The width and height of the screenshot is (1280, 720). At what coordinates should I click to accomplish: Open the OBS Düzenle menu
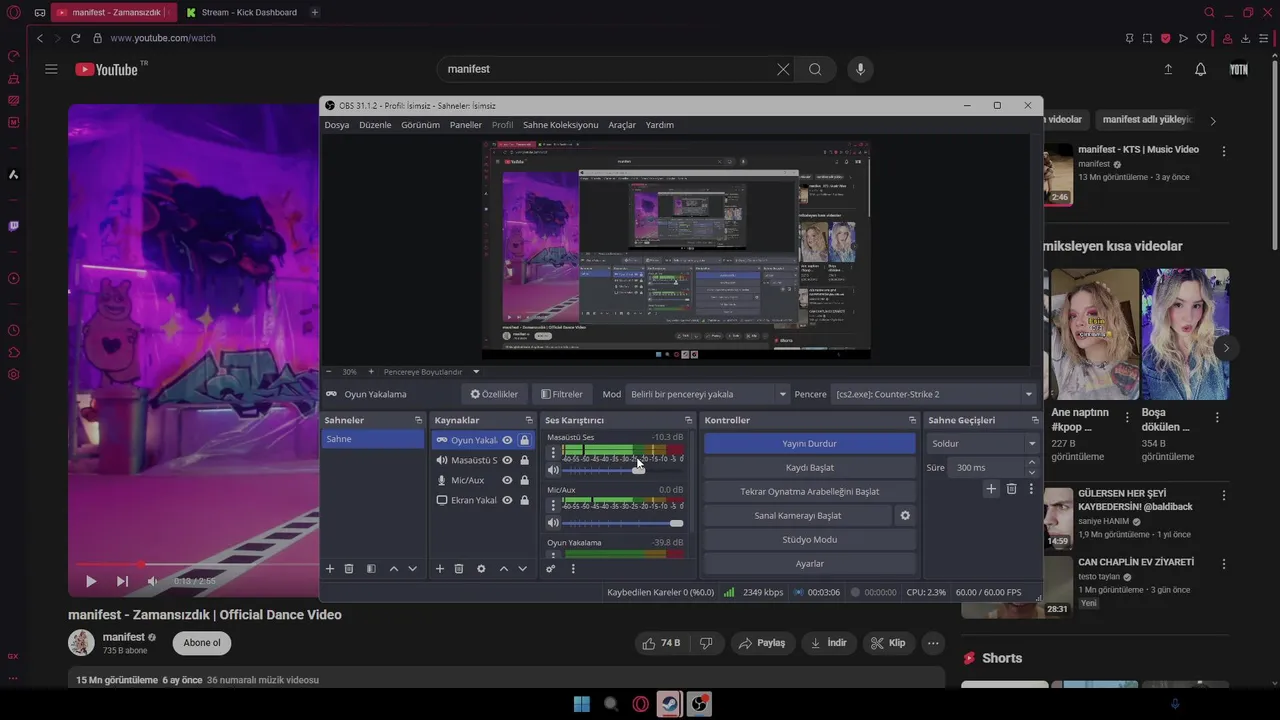pos(375,125)
